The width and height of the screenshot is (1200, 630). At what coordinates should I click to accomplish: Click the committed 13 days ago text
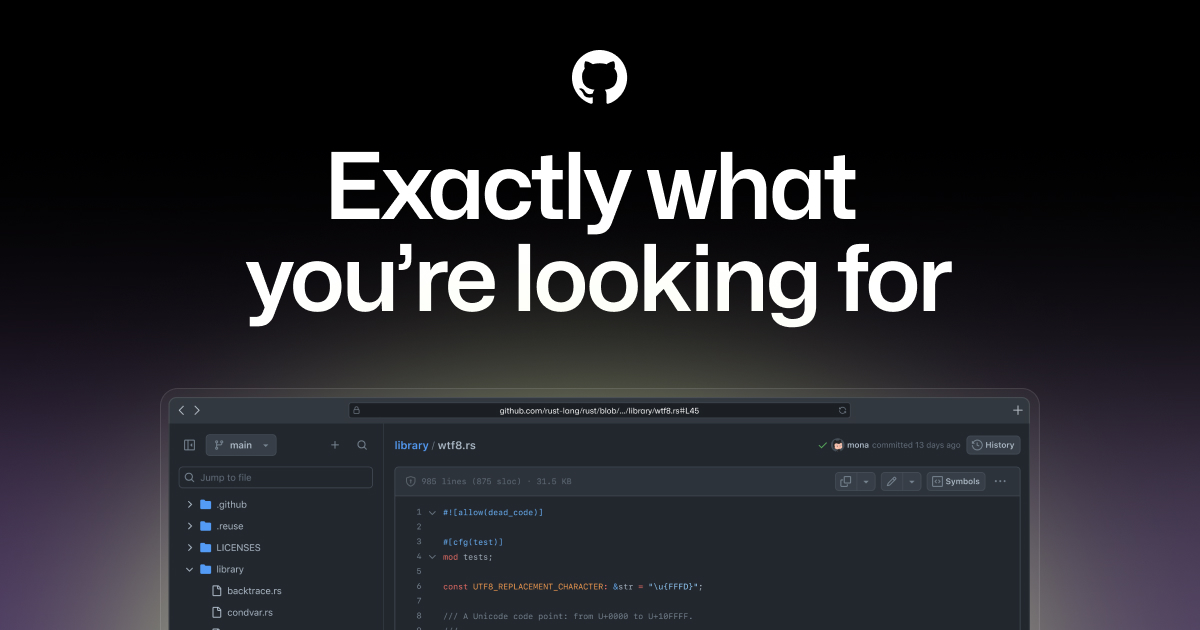[916, 445]
